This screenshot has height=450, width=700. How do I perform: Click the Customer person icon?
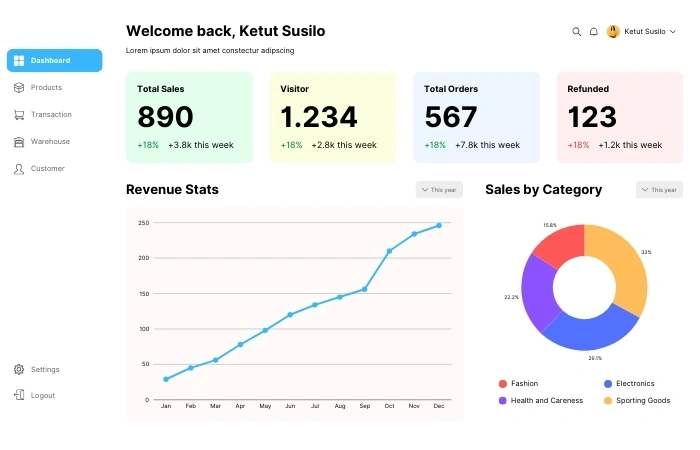[x=19, y=169]
